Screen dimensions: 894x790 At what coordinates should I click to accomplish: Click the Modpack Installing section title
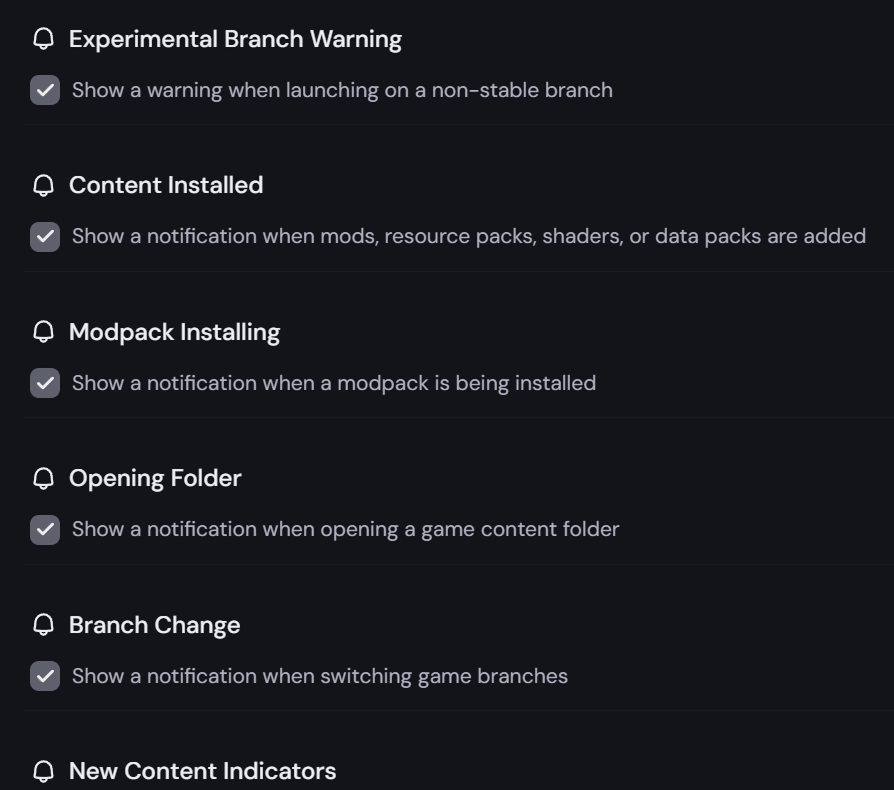[x=174, y=332]
